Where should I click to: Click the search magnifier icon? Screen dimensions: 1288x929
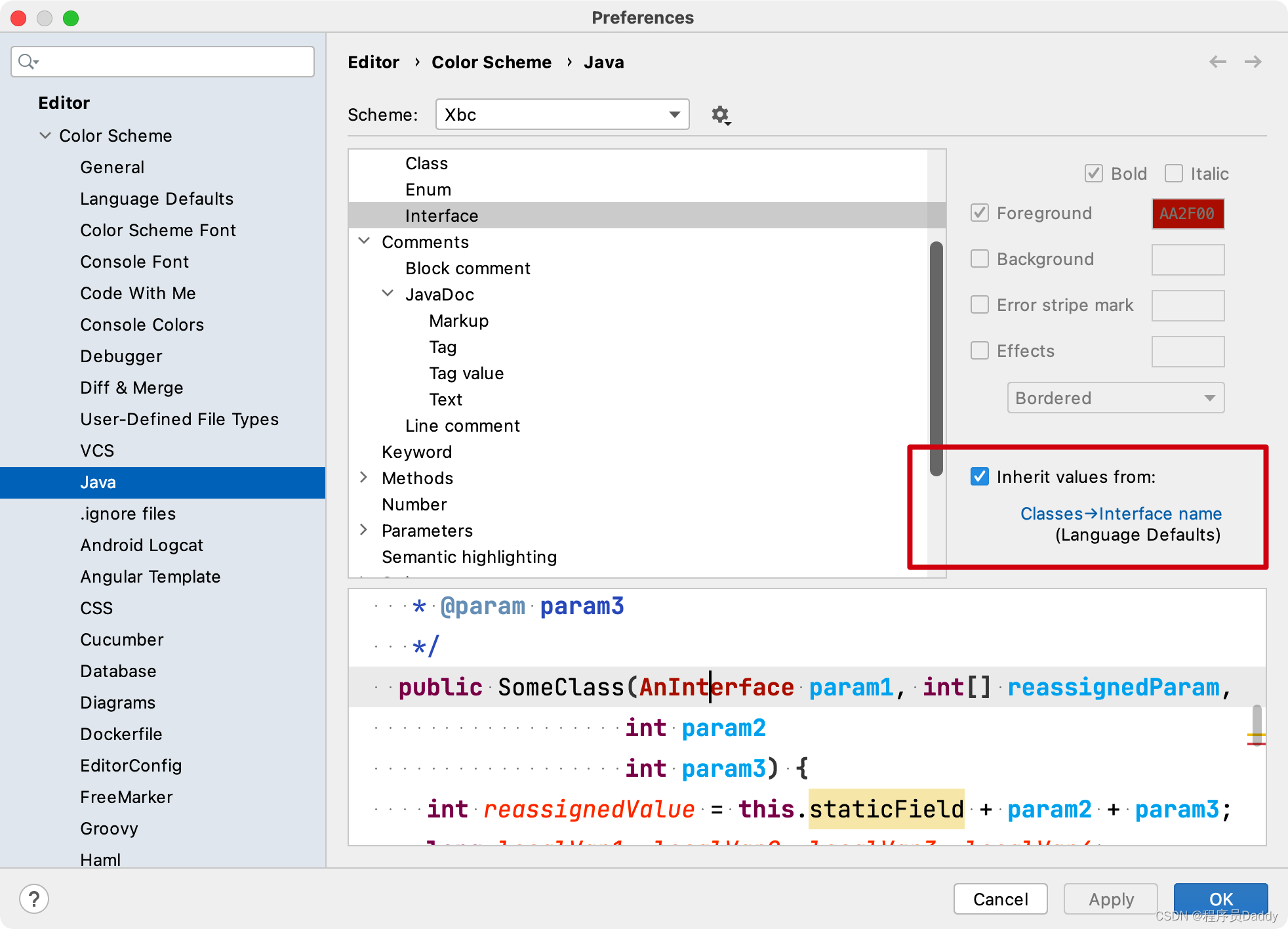(x=27, y=62)
